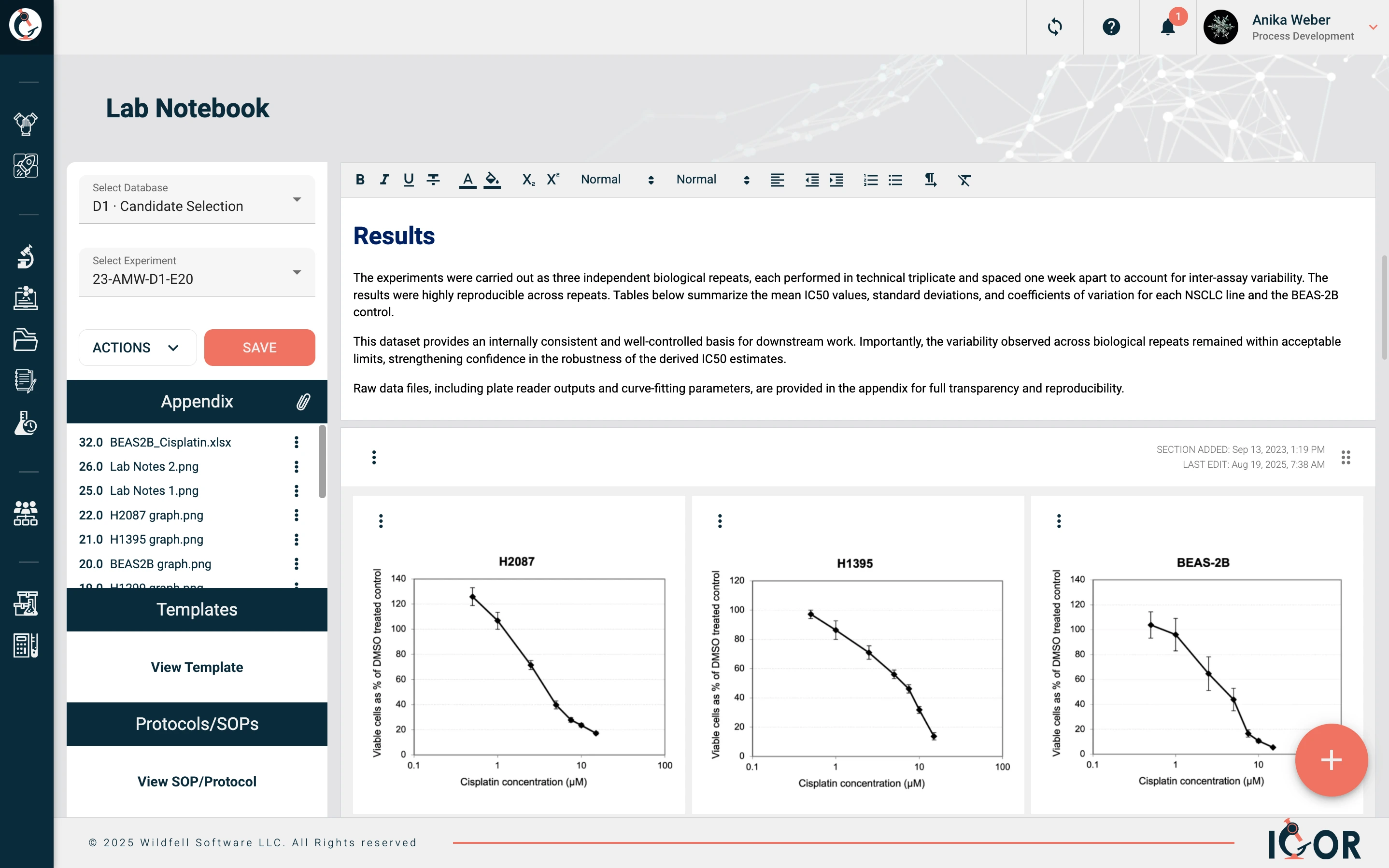Toggle italic text formatting
Viewport: 1389px width, 868px height.
point(384,180)
